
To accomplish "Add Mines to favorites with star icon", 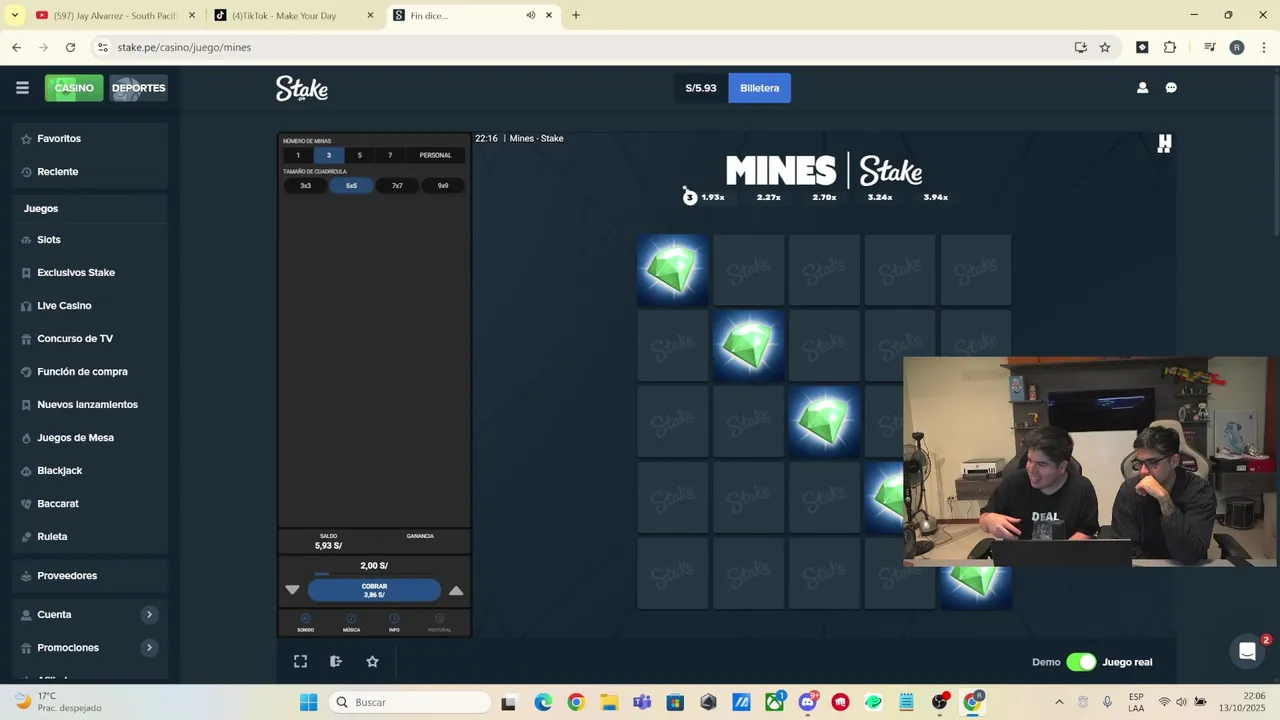I will (372, 661).
